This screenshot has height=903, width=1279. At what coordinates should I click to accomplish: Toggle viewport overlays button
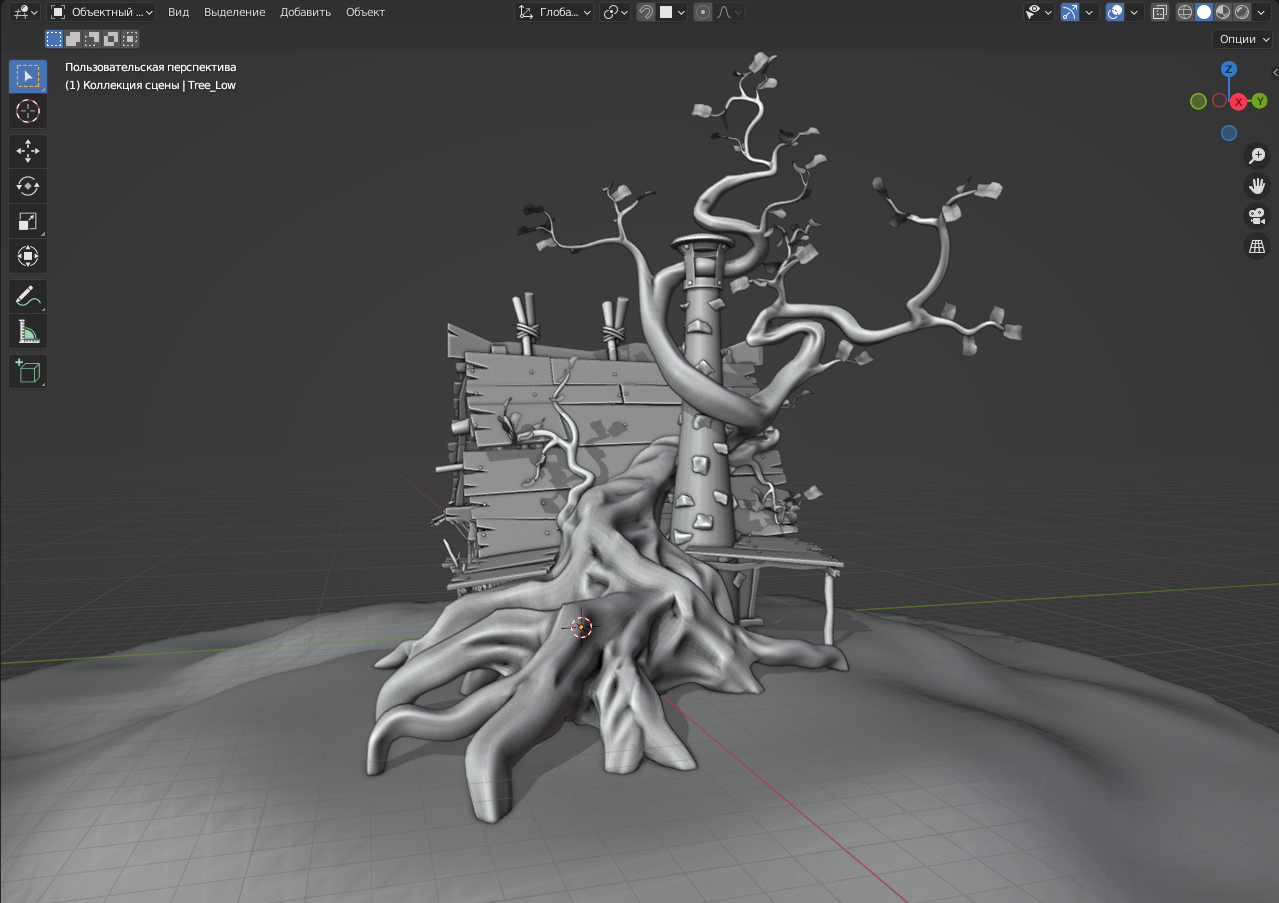(x=1115, y=12)
